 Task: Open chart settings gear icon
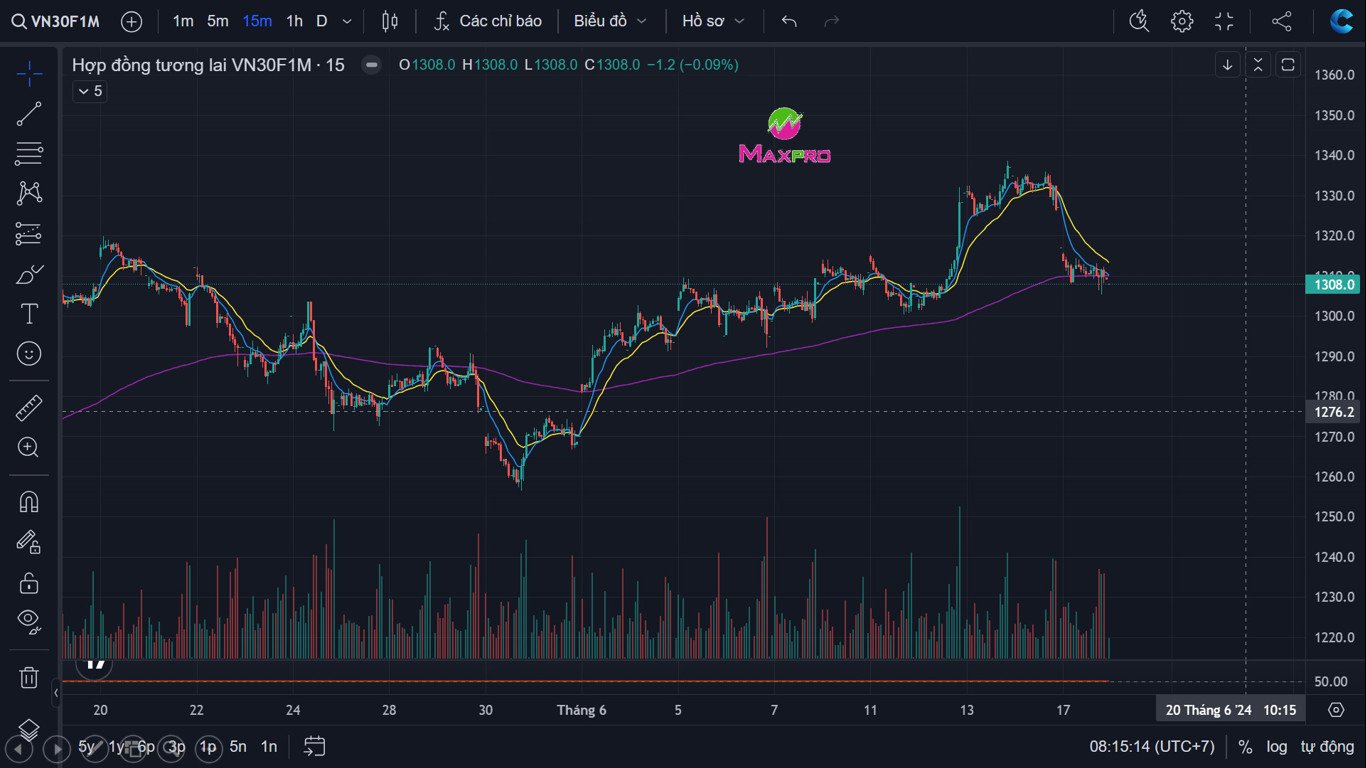1182,21
